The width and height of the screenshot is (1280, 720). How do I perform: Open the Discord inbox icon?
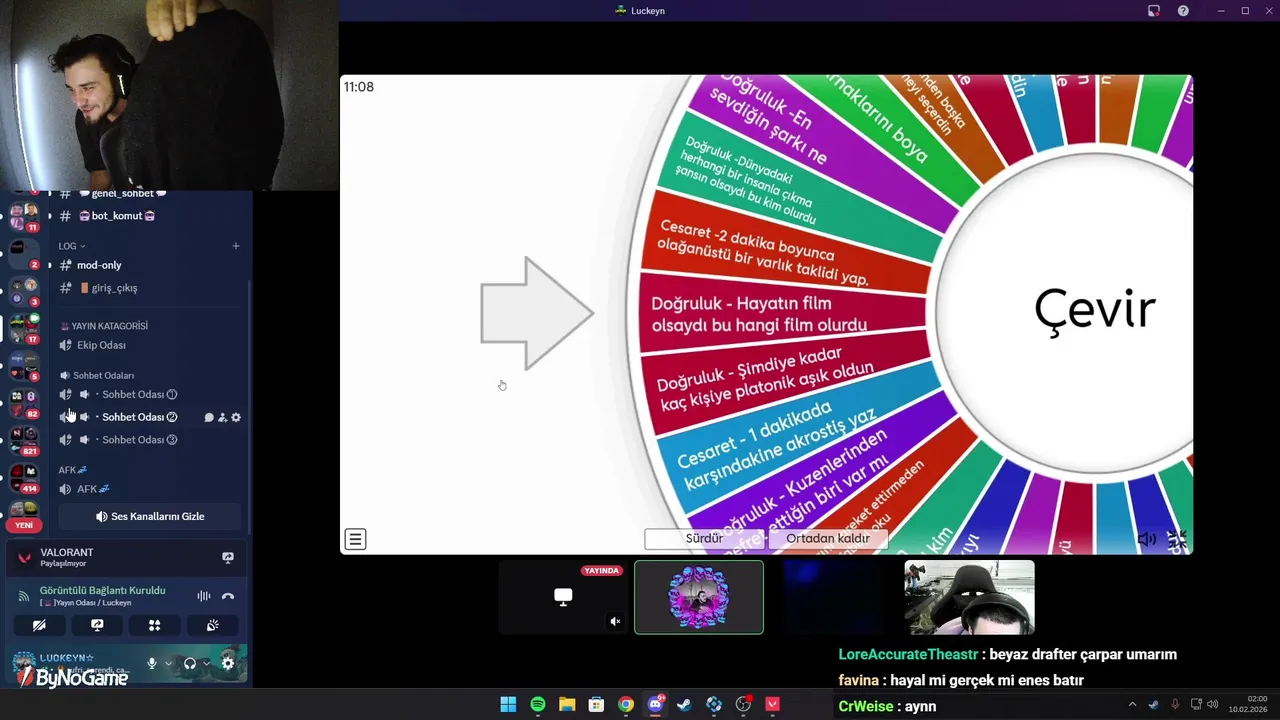[1154, 11]
